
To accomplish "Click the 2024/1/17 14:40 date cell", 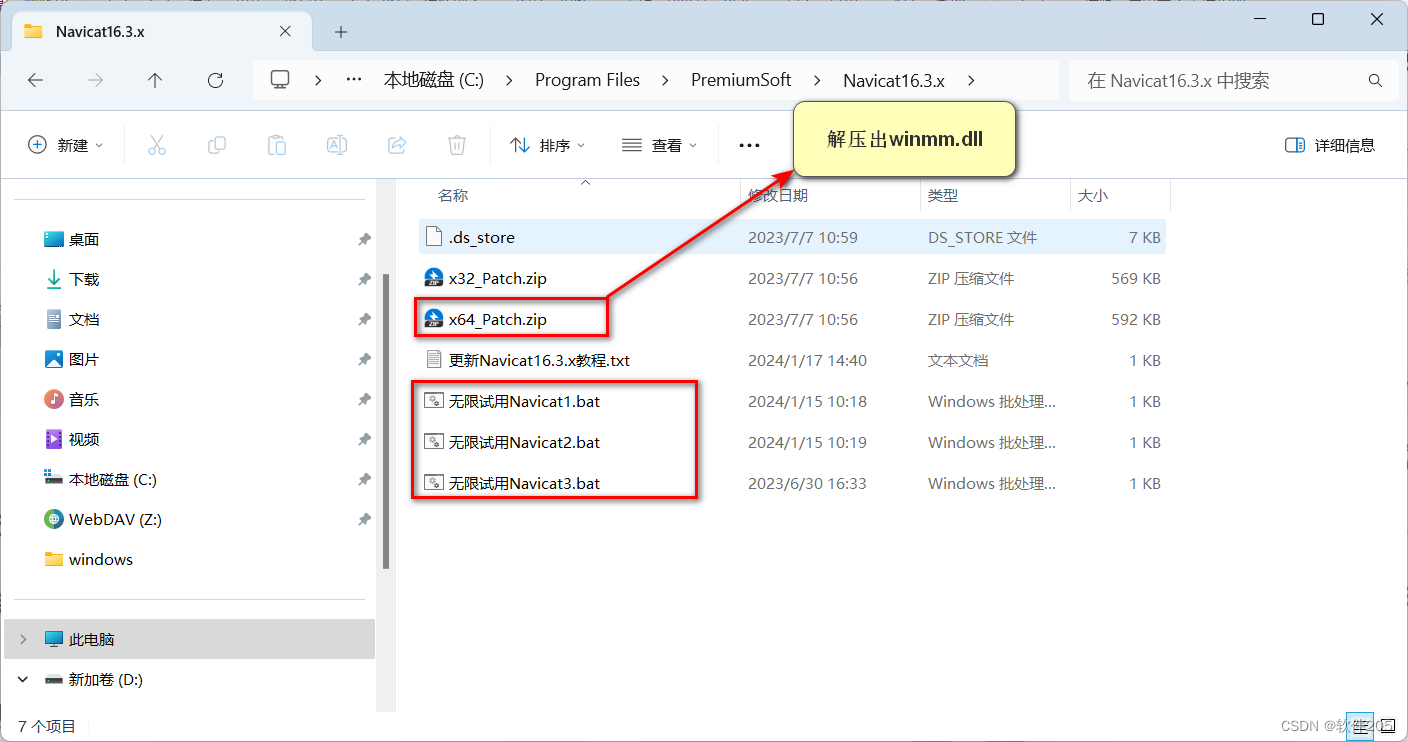I will pyautogui.click(x=807, y=360).
